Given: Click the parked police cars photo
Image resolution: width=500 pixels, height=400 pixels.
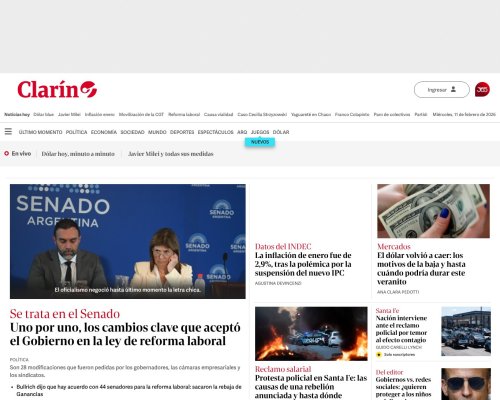Looking at the screenshot, I should click(x=466, y=331).
